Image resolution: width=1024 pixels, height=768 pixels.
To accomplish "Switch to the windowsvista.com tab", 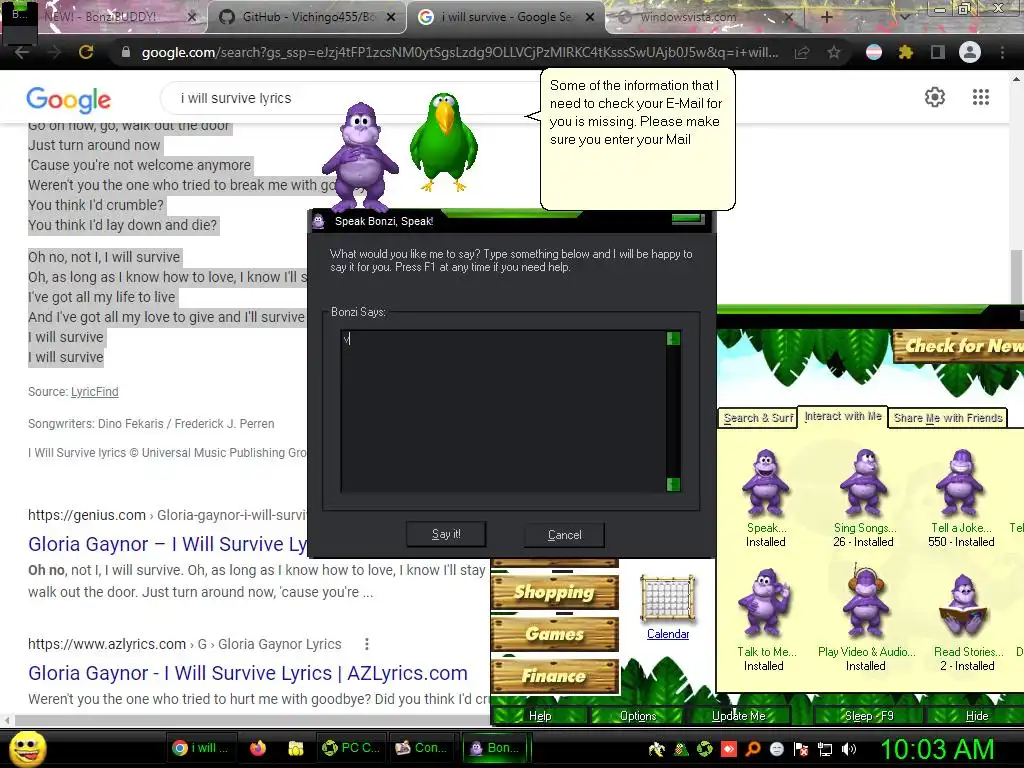I will point(704,17).
